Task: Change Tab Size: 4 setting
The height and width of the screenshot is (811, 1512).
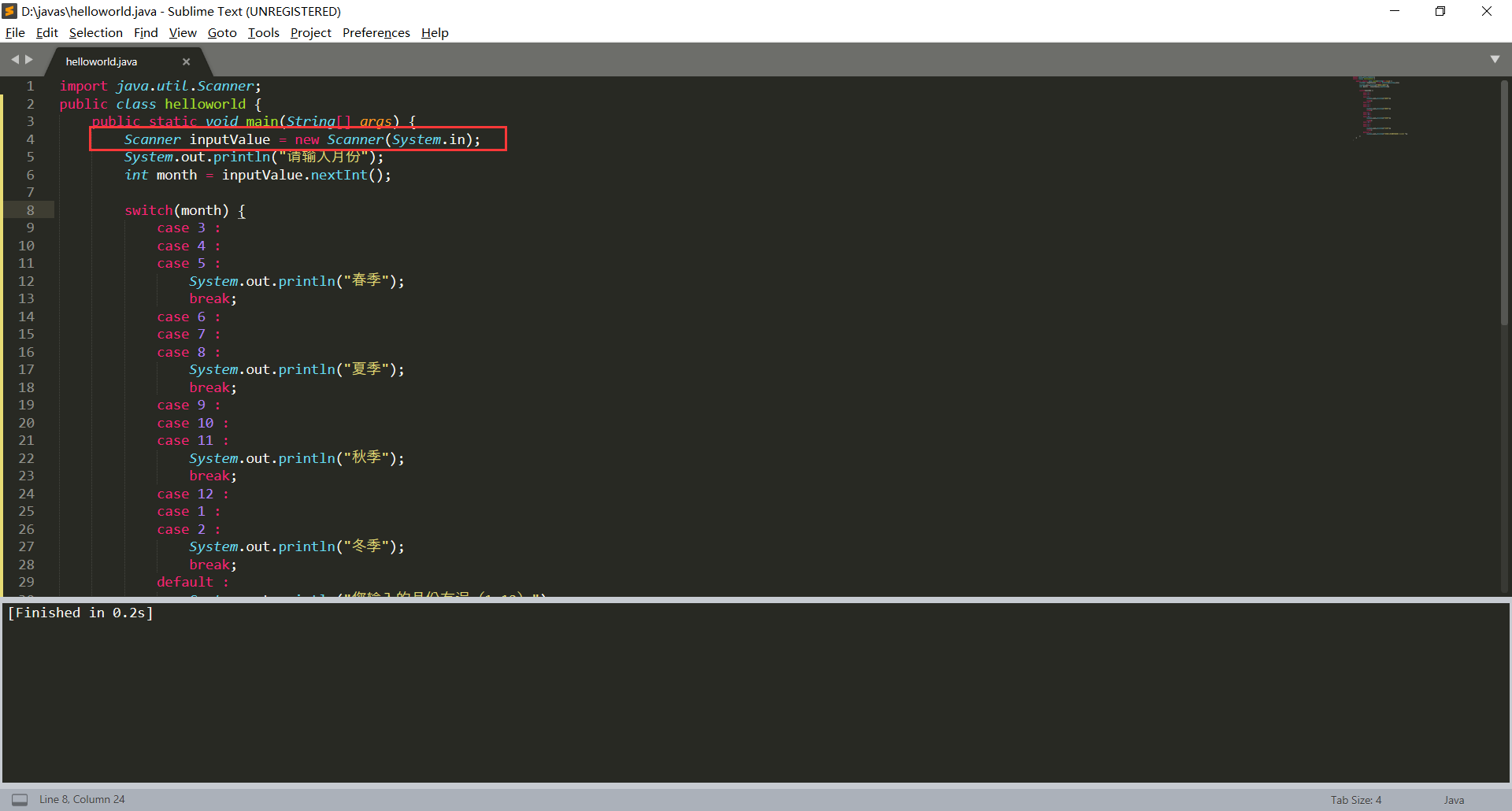Action: coord(1356,799)
